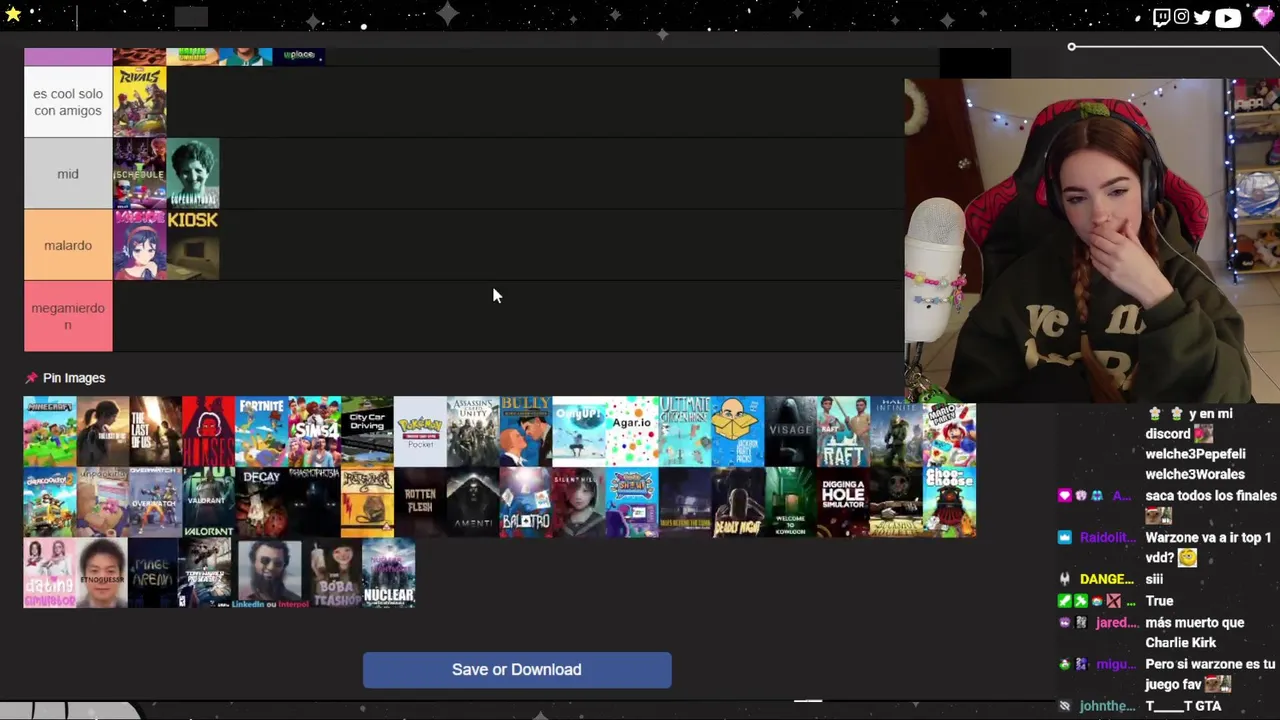
Task: Select the Etnoguessr face thumbnail
Action: (103, 572)
